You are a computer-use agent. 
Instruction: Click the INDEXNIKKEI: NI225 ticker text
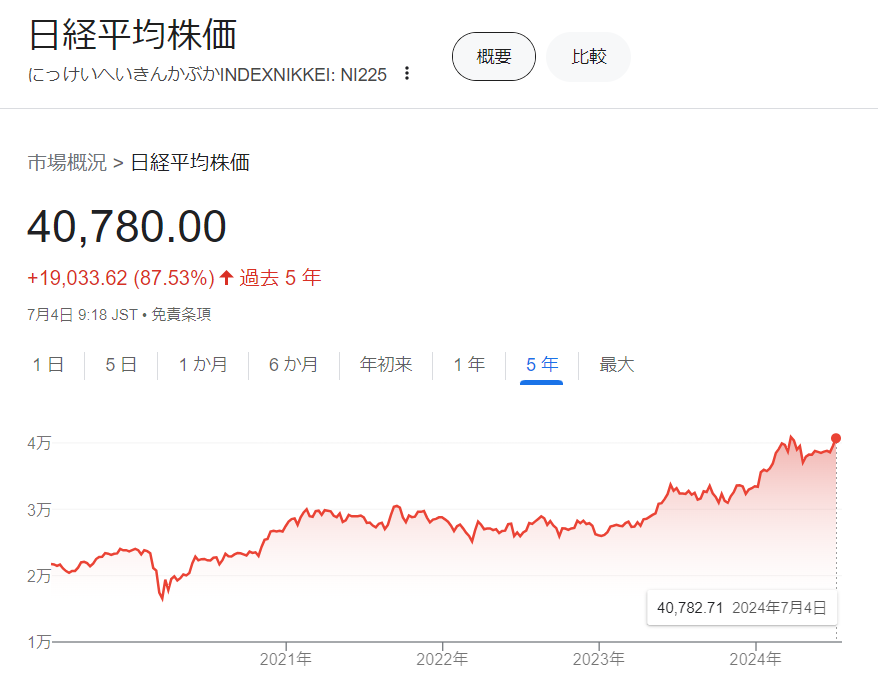pyautogui.click(x=303, y=74)
